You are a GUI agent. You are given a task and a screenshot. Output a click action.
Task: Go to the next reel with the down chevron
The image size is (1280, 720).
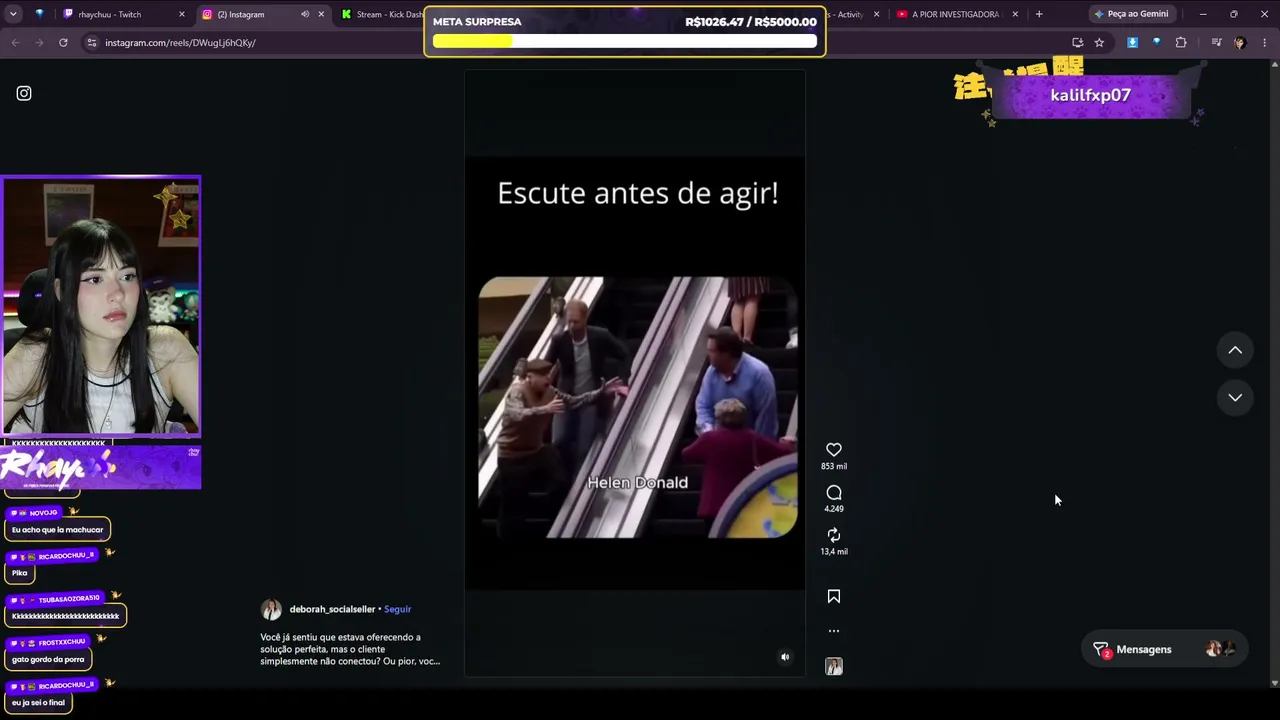(x=1235, y=397)
